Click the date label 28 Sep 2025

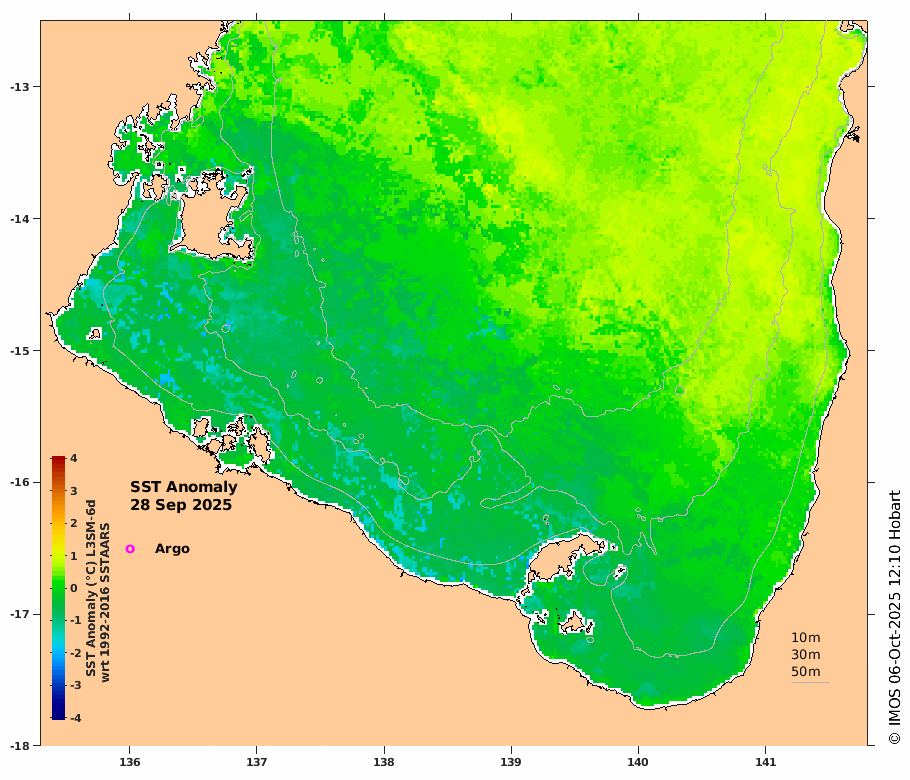tap(181, 505)
